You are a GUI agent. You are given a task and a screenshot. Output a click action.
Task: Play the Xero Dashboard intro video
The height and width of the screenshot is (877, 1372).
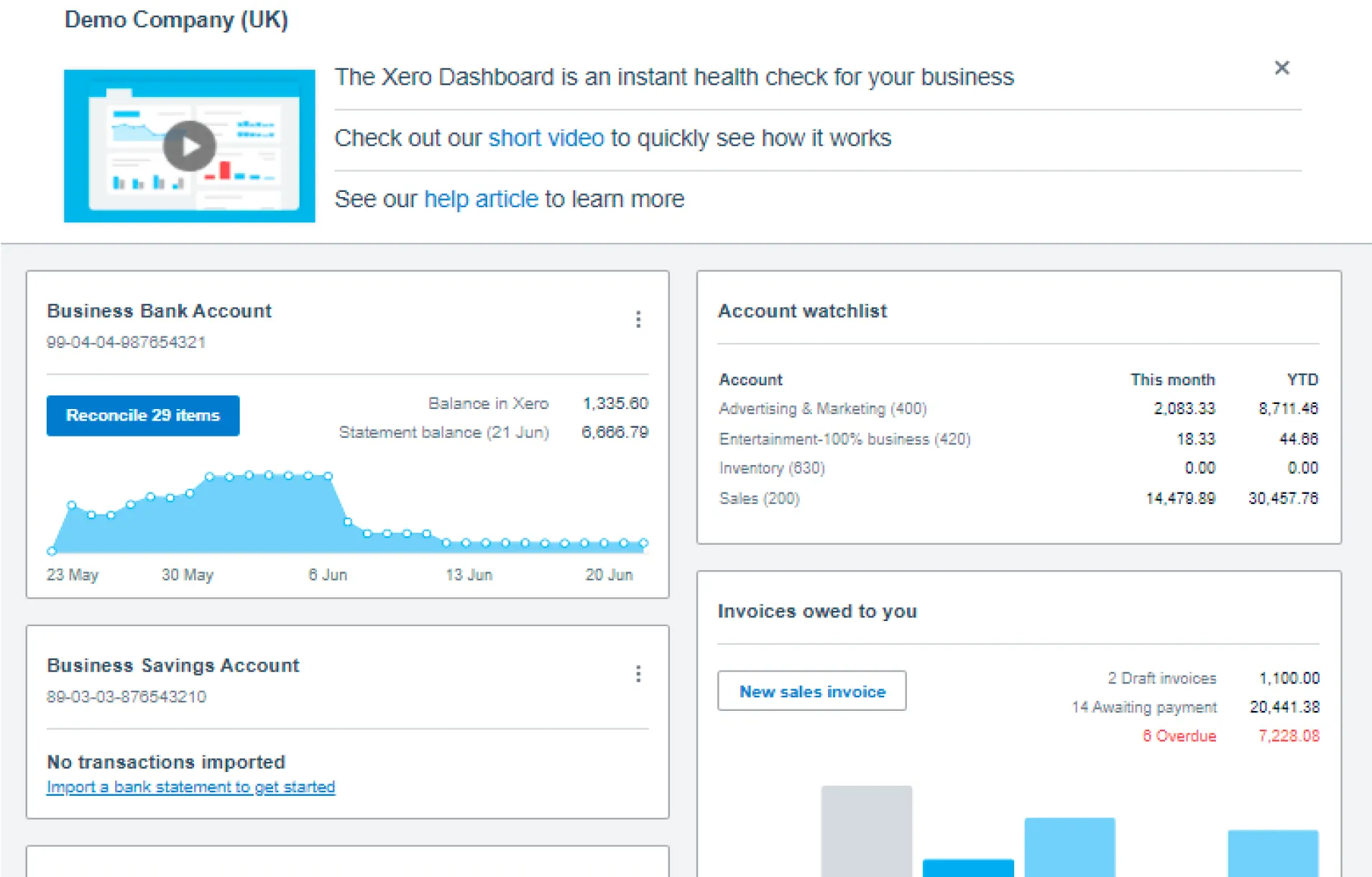[x=189, y=146]
